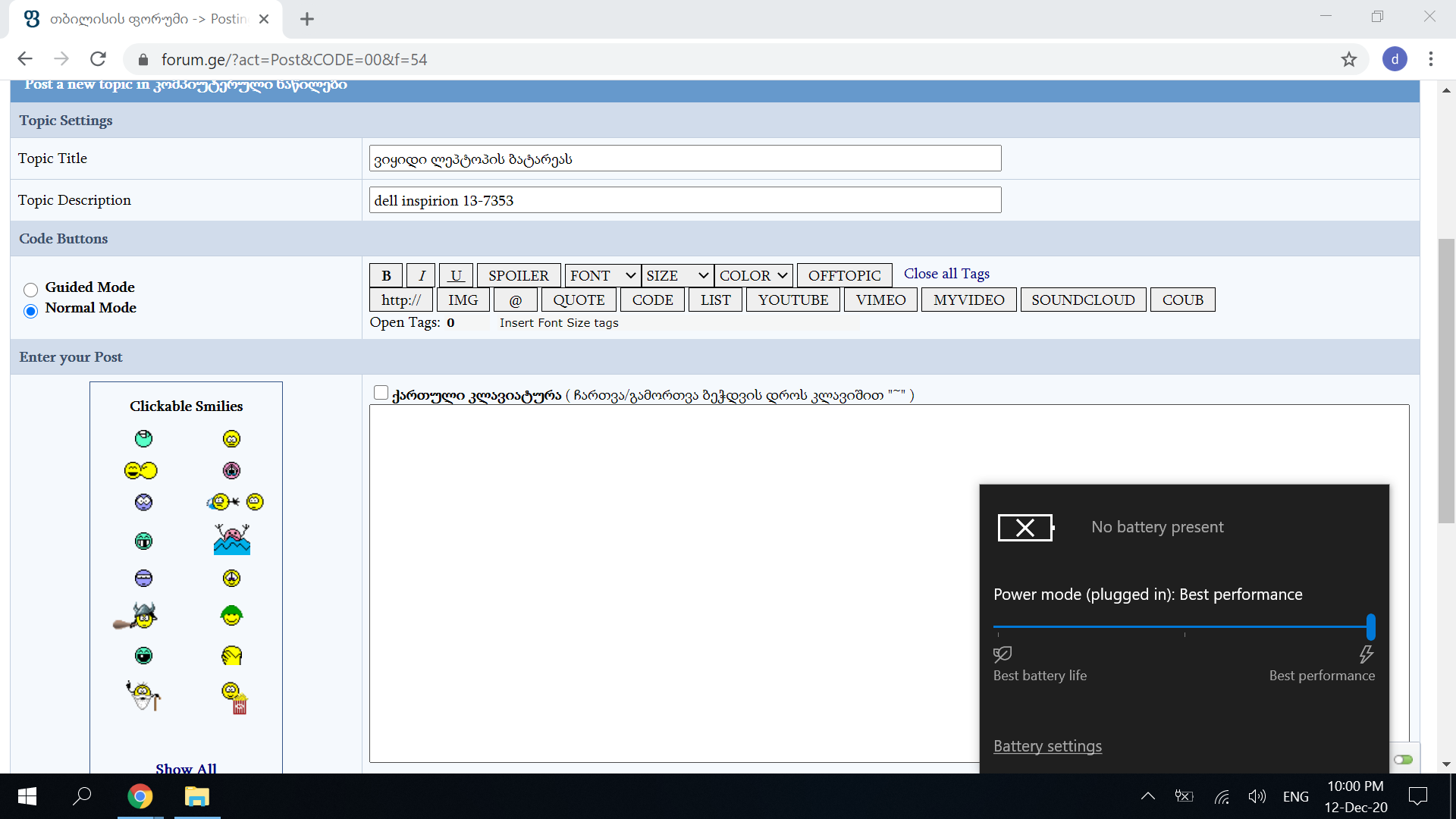Insert the waving hand smiley
The height and width of the screenshot is (819, 1456).
[x=232, y=655]
